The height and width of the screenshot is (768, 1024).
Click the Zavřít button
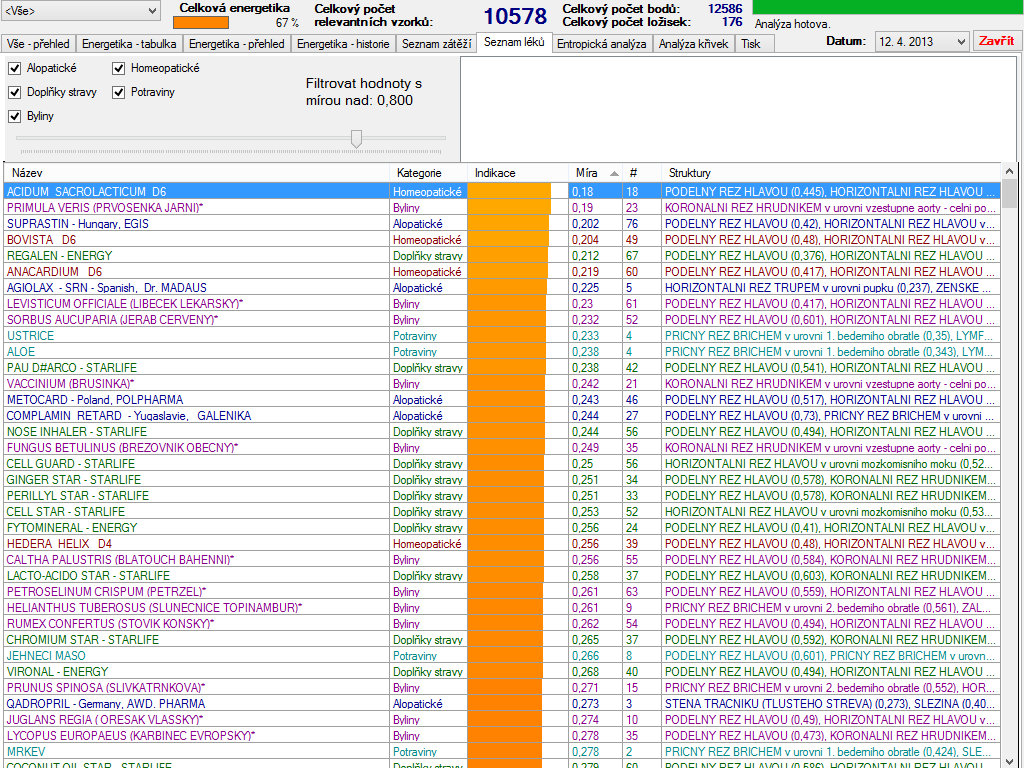[x=996, y=41]
